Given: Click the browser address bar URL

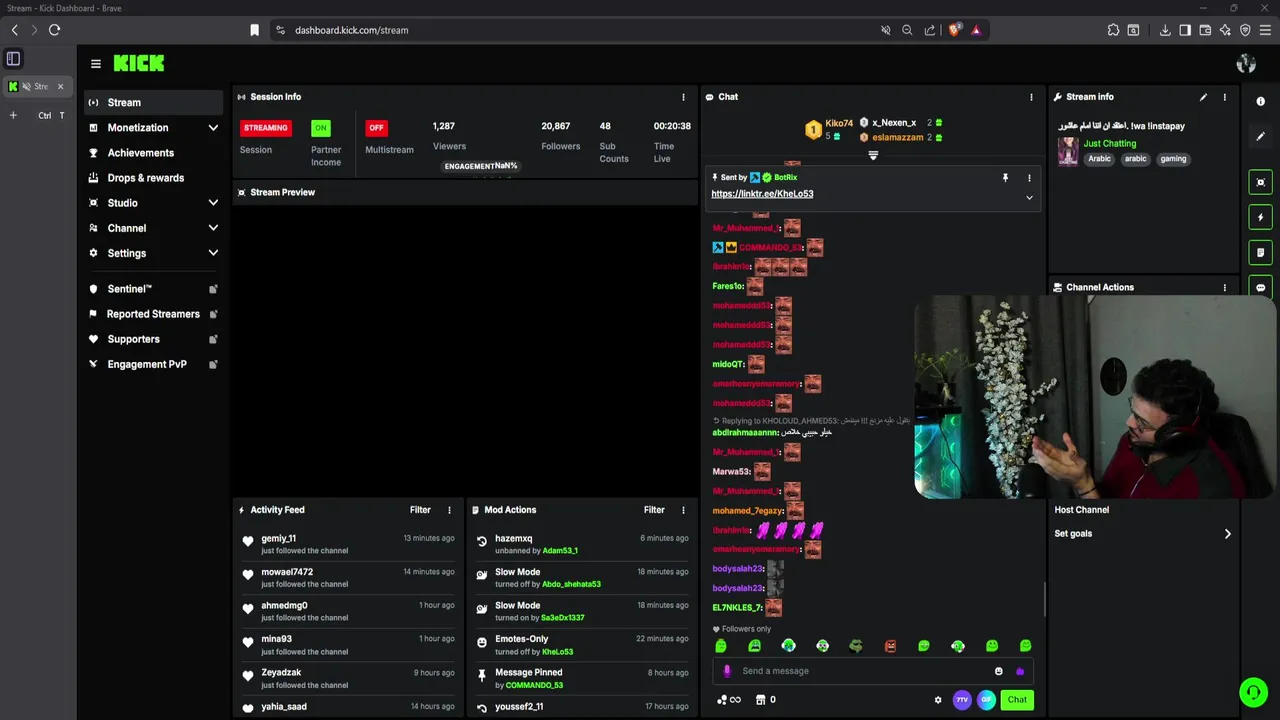Looking at the screenshot, I should coord(351,30).
